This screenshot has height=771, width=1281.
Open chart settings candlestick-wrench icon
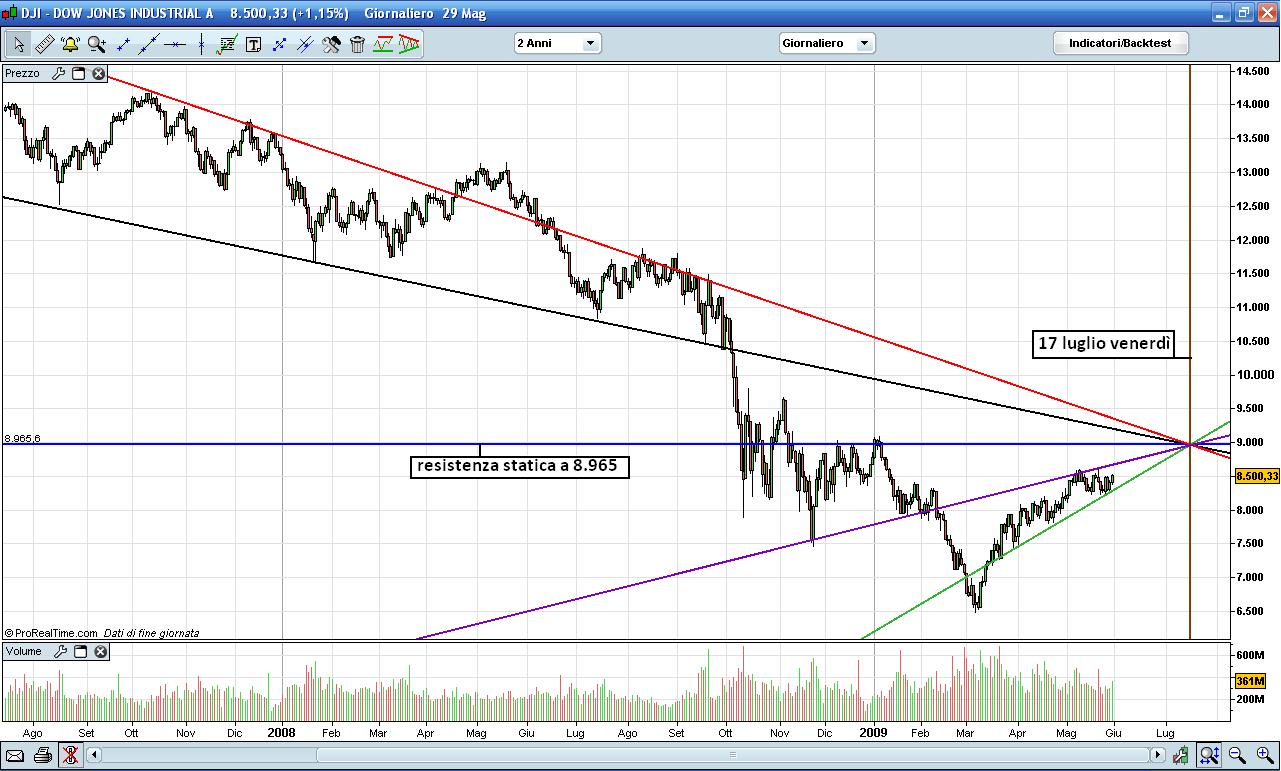coord(1182,755)
